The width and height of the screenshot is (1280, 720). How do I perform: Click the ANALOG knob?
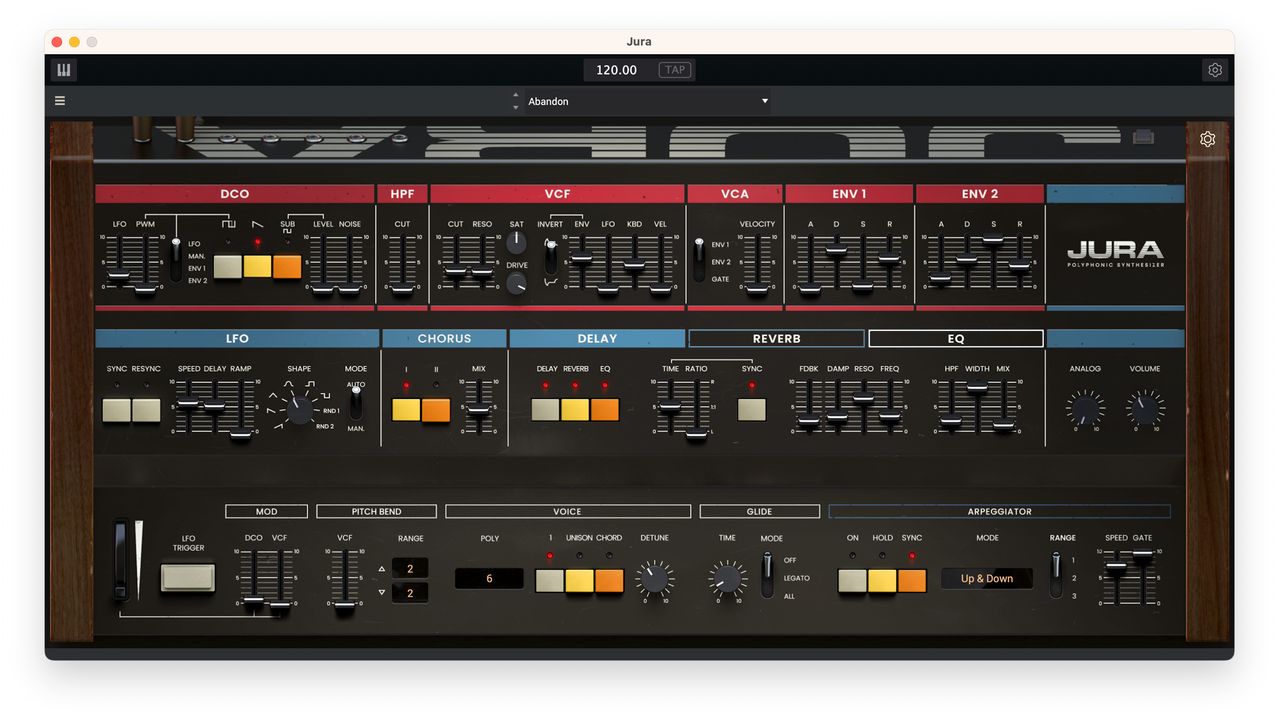pos(1085,408)
